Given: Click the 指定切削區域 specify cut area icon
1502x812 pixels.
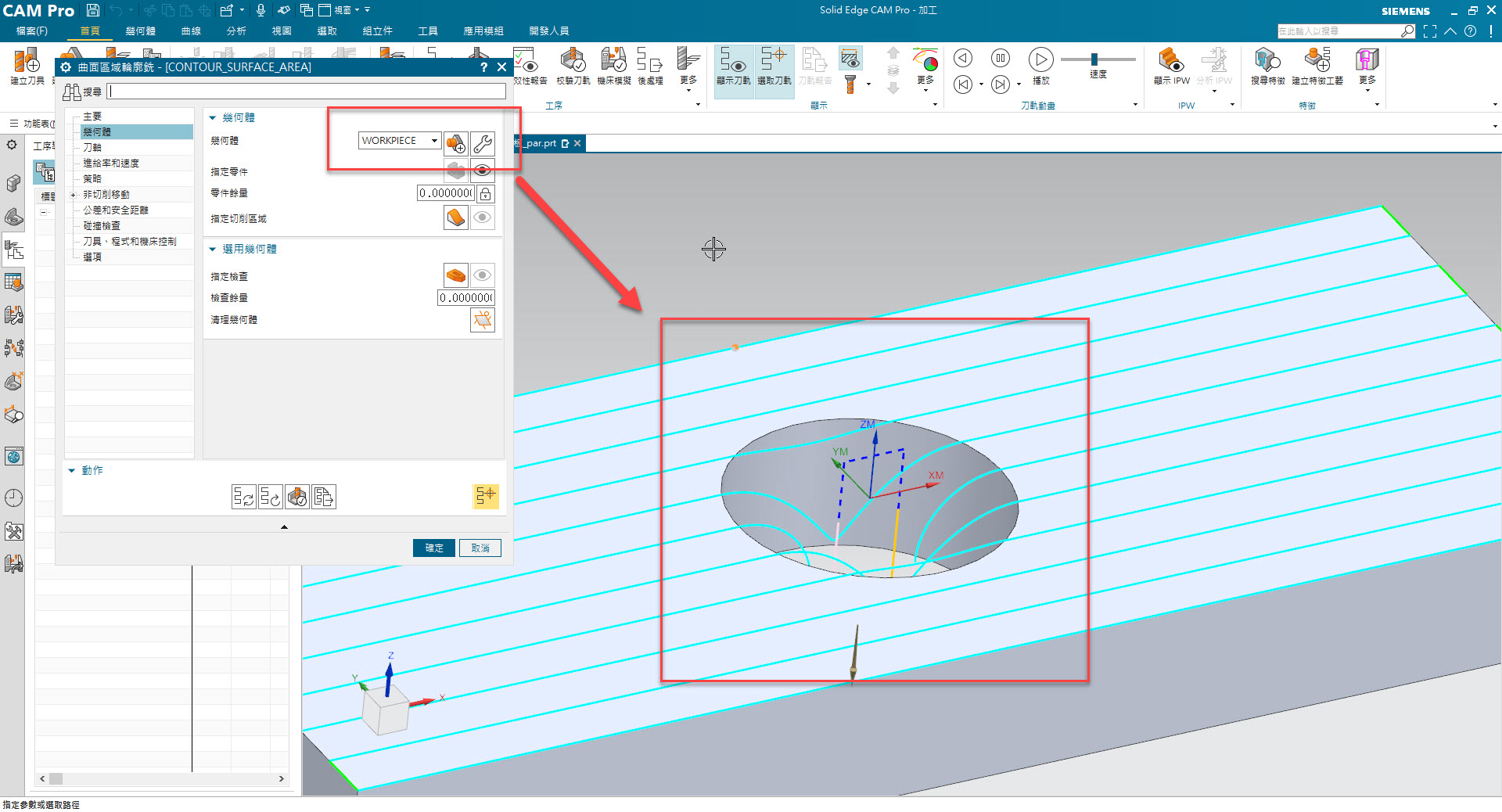Looking at the screenshot, I should coord(456,217).
